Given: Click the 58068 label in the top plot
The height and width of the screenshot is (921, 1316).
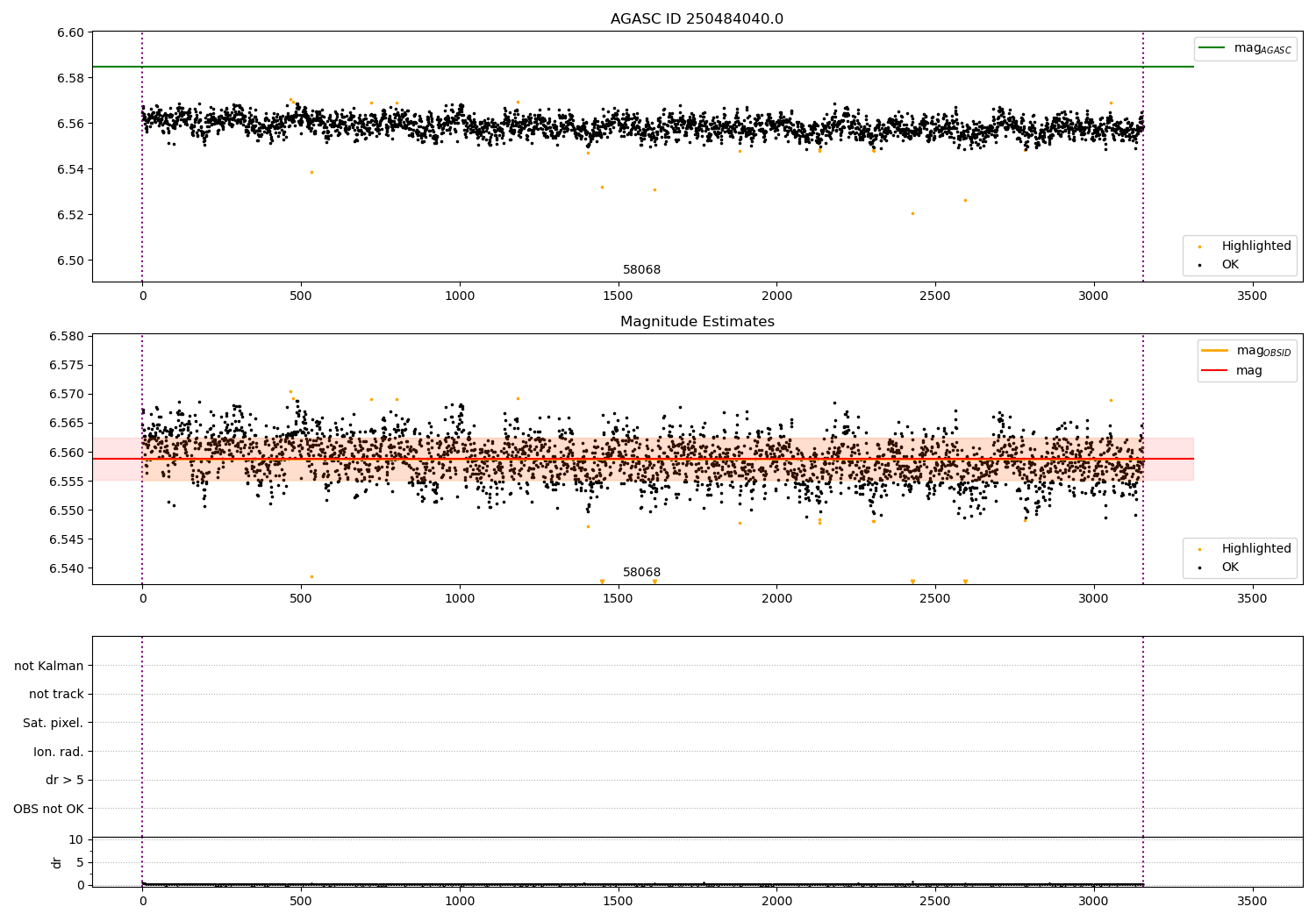Looking at the screenshot, I should 641,270.
